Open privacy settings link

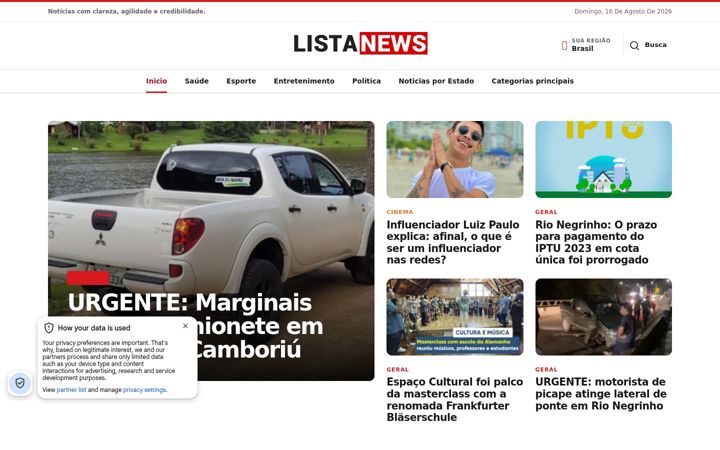coord(144,390)
